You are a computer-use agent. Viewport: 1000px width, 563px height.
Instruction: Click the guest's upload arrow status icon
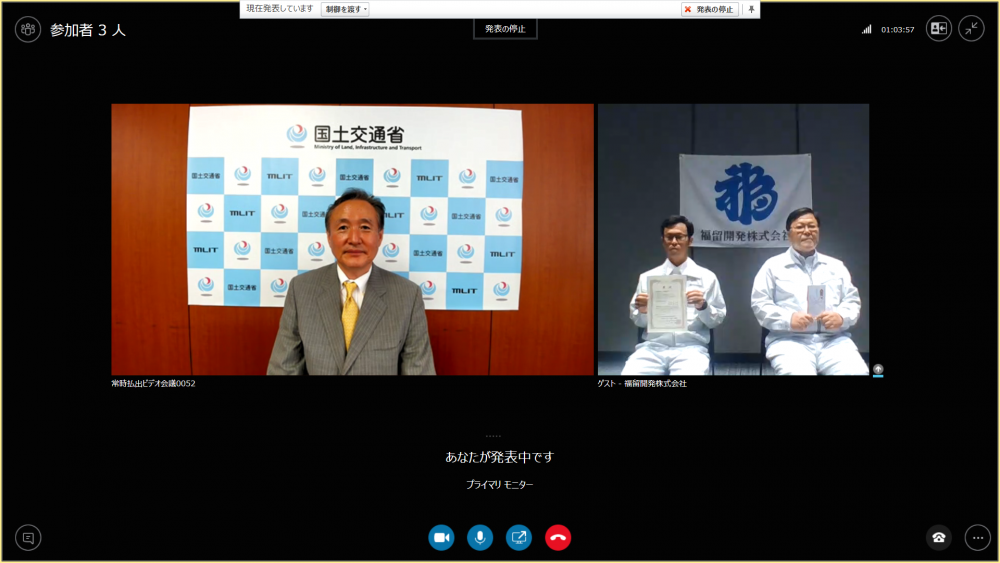[878, 369]
